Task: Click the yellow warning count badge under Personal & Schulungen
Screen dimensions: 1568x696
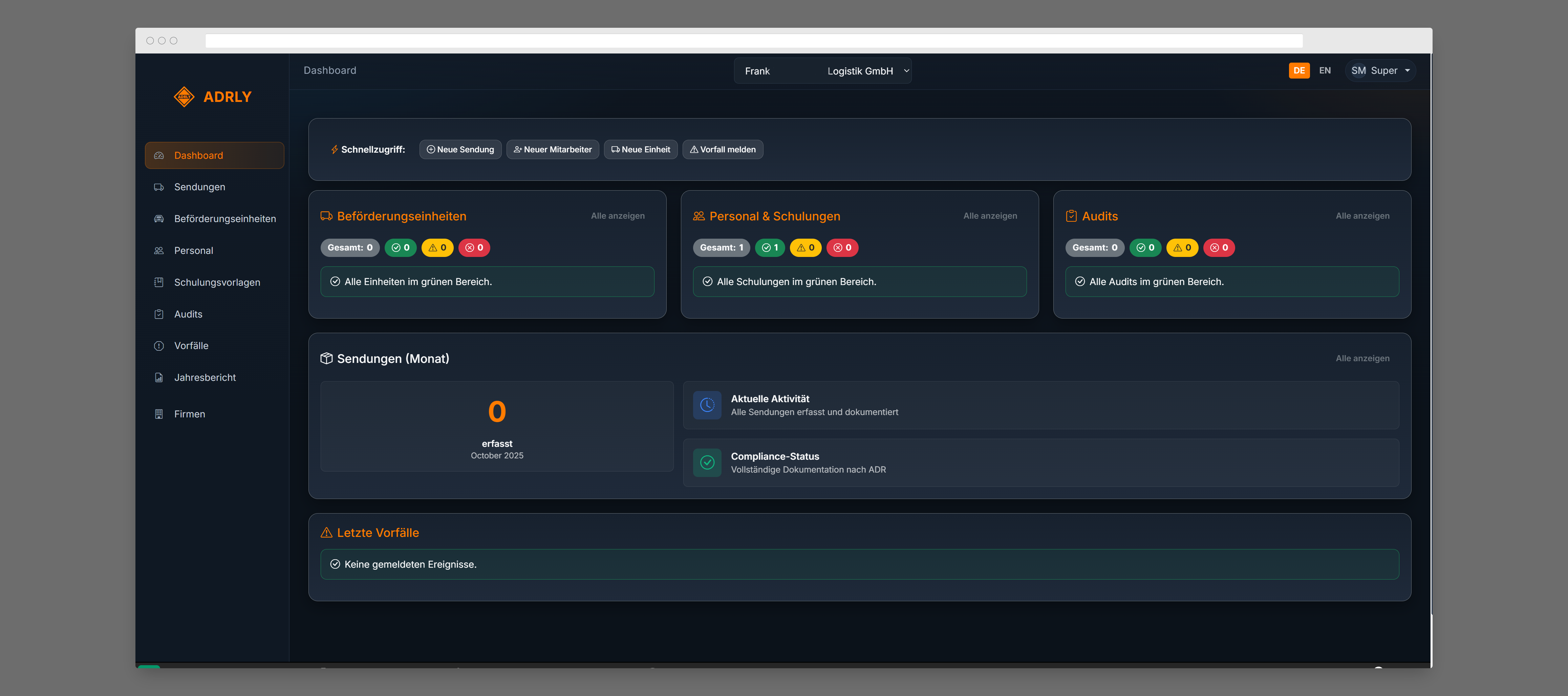Action: (x=805, y=247)
